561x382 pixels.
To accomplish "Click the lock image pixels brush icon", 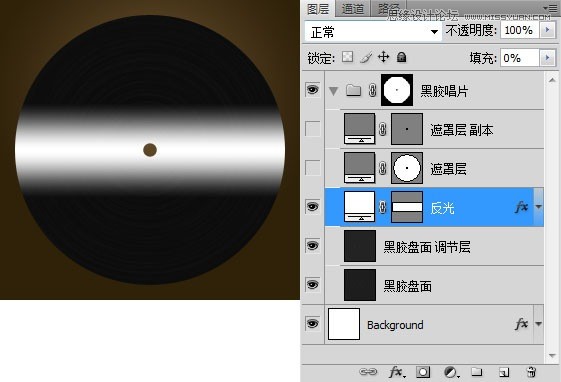I will click(x=366, y=57).
